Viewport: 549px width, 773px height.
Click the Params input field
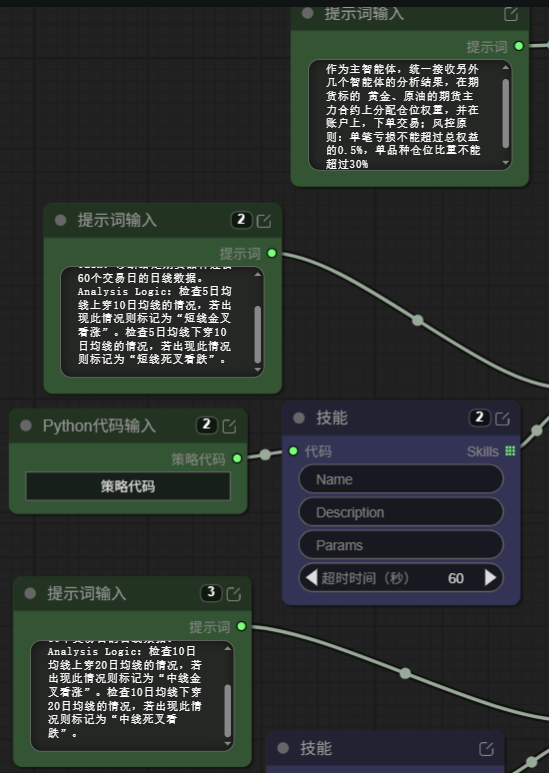pyautogui.click(x=401, y=545)
